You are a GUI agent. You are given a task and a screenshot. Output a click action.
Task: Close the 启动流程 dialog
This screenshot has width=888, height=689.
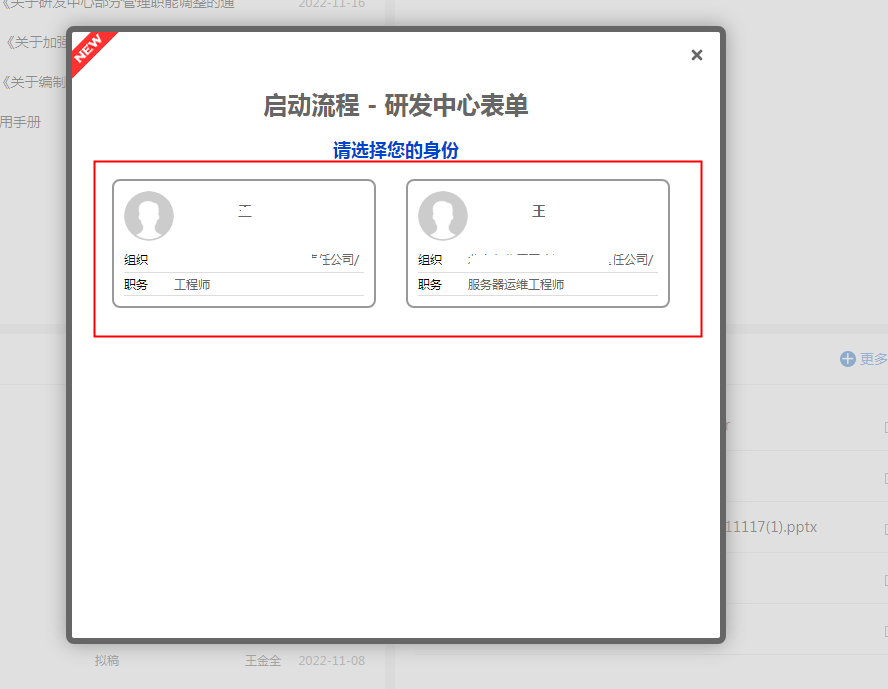tap(696, 55)
